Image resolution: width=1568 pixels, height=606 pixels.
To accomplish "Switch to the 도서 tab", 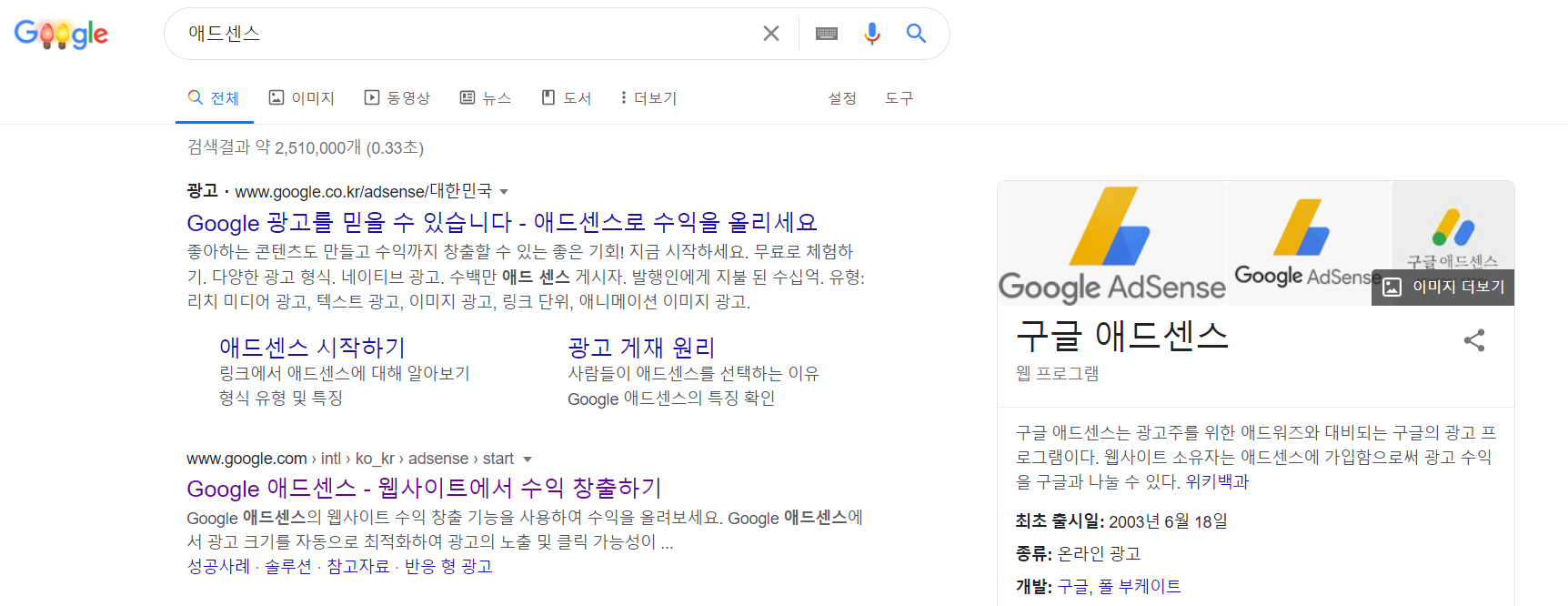I will [567, 98].
